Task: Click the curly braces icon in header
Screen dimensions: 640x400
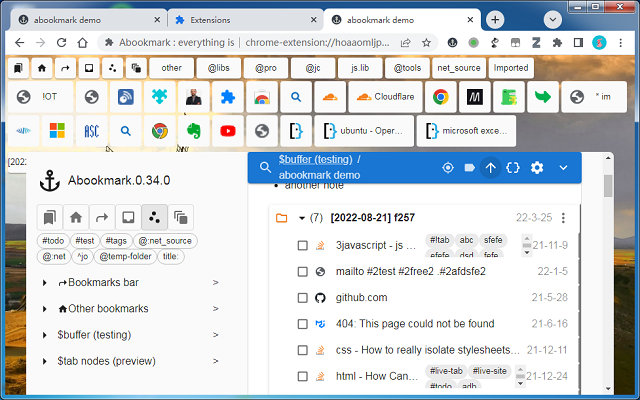Action: click(x=513, y=168)
